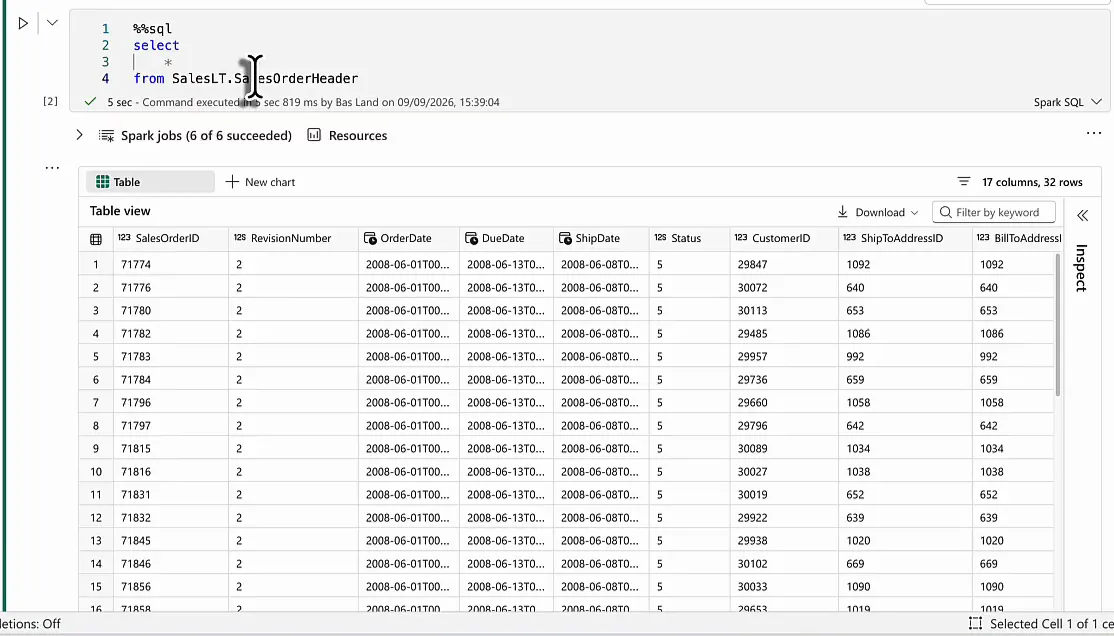Click the ShipDate calendar type icon
1114x636 pixels.
click(x=565, y=238)
